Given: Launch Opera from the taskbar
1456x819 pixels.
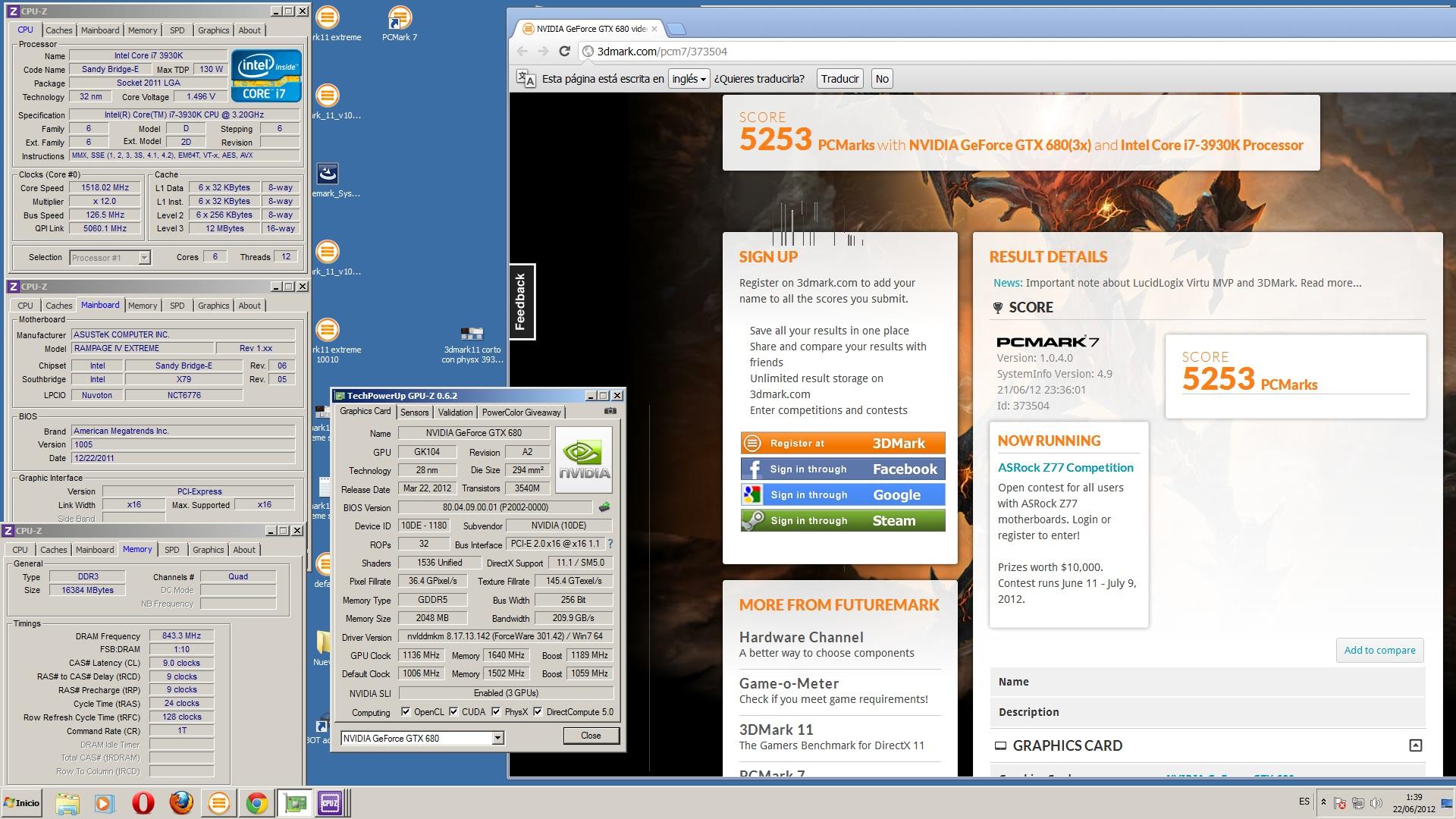Looking at the screenshot, I should tap(143, 803).
